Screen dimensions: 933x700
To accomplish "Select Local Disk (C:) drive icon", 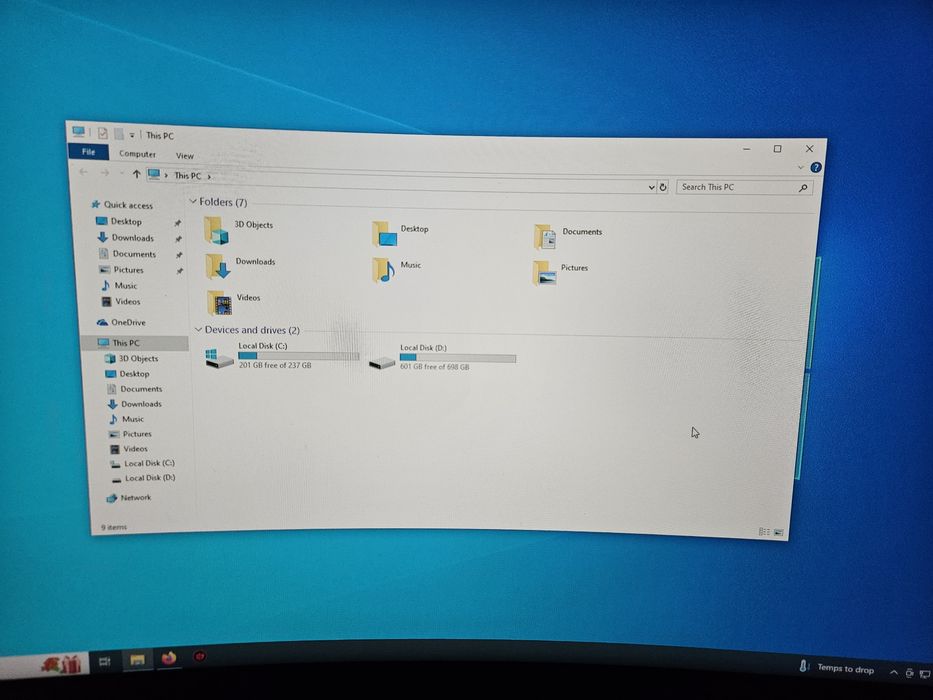I will pos(219,357).
